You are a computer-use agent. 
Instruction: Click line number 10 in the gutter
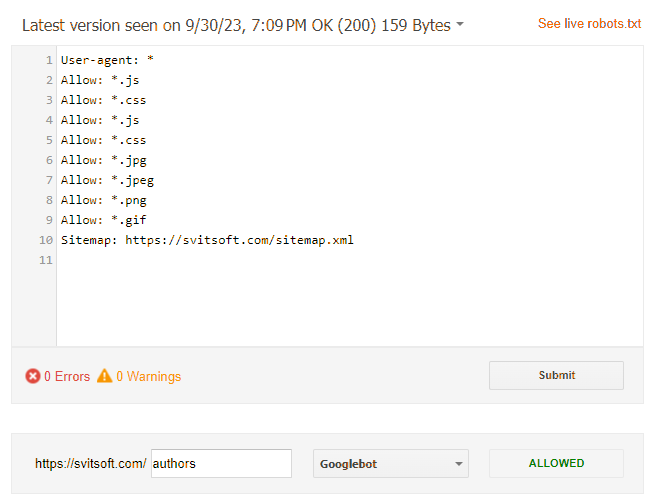pos(46,240)
